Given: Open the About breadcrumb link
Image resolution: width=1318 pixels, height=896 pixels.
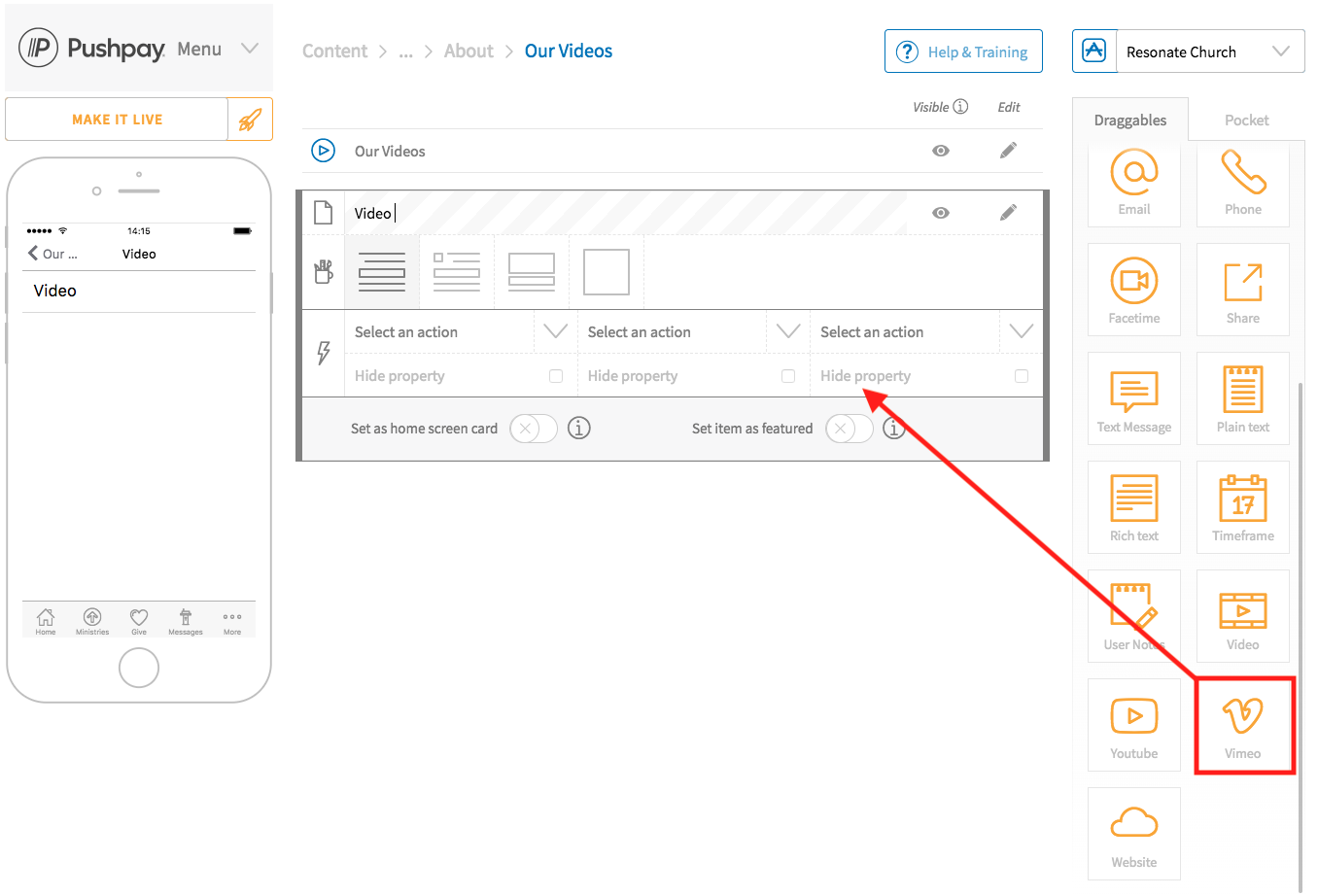Looking at the screenshot, I should coord(468,51).
